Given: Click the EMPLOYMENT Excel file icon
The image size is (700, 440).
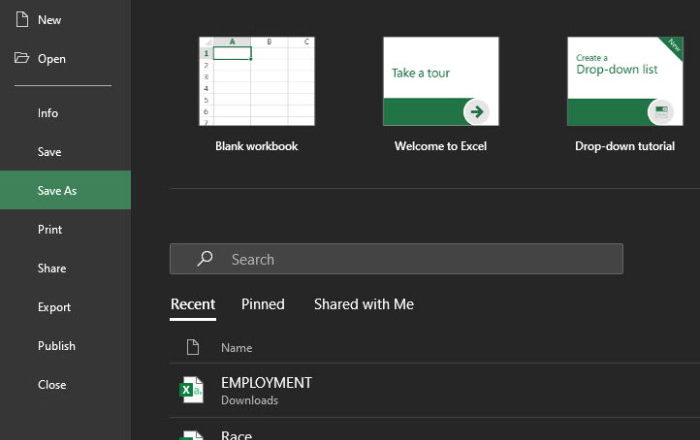Looking at the screenshot, I should [x=191, y=390].
